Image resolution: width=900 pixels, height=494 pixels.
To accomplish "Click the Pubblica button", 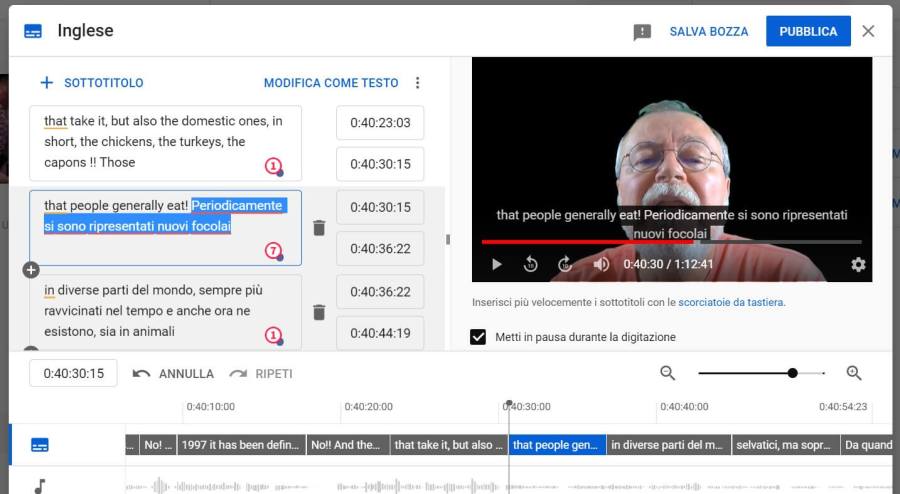I will (x=808, y=31).
